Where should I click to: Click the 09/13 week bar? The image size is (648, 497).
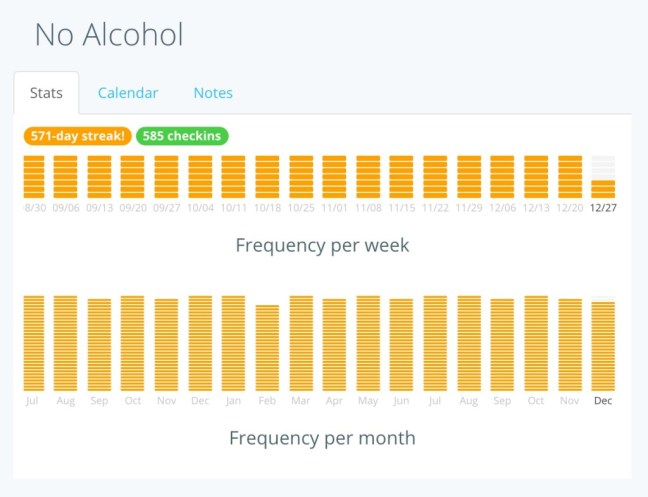(x=99, y=177)
